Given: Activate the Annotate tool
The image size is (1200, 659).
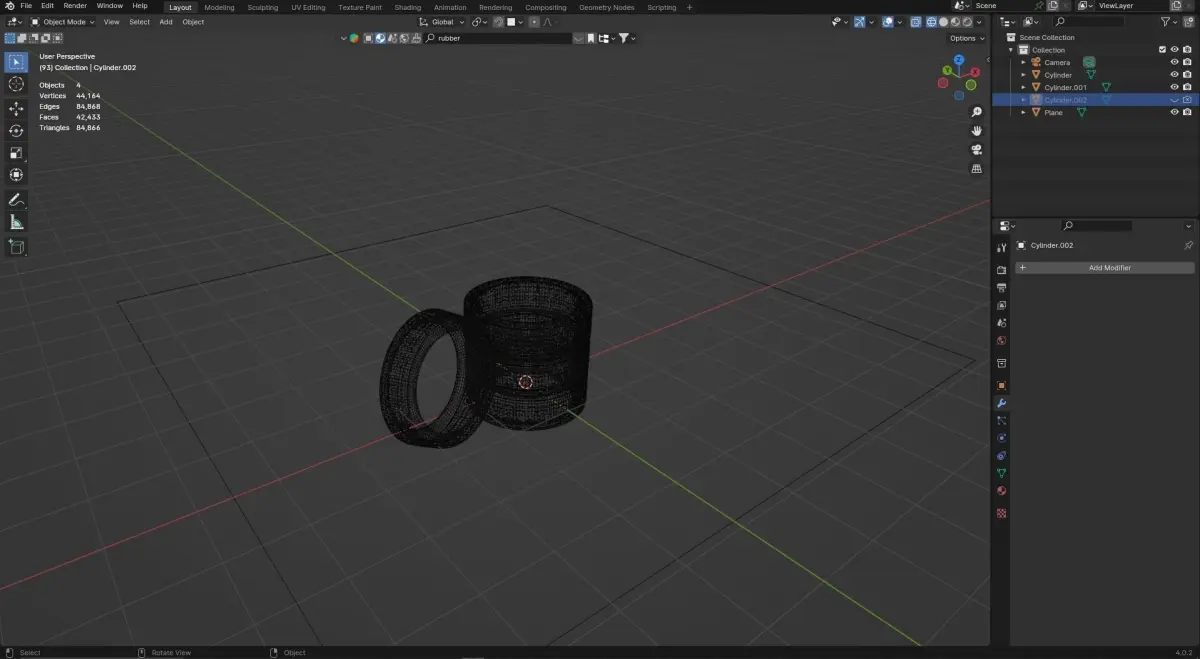Looking at the screenshot, I should click(16, 200).
